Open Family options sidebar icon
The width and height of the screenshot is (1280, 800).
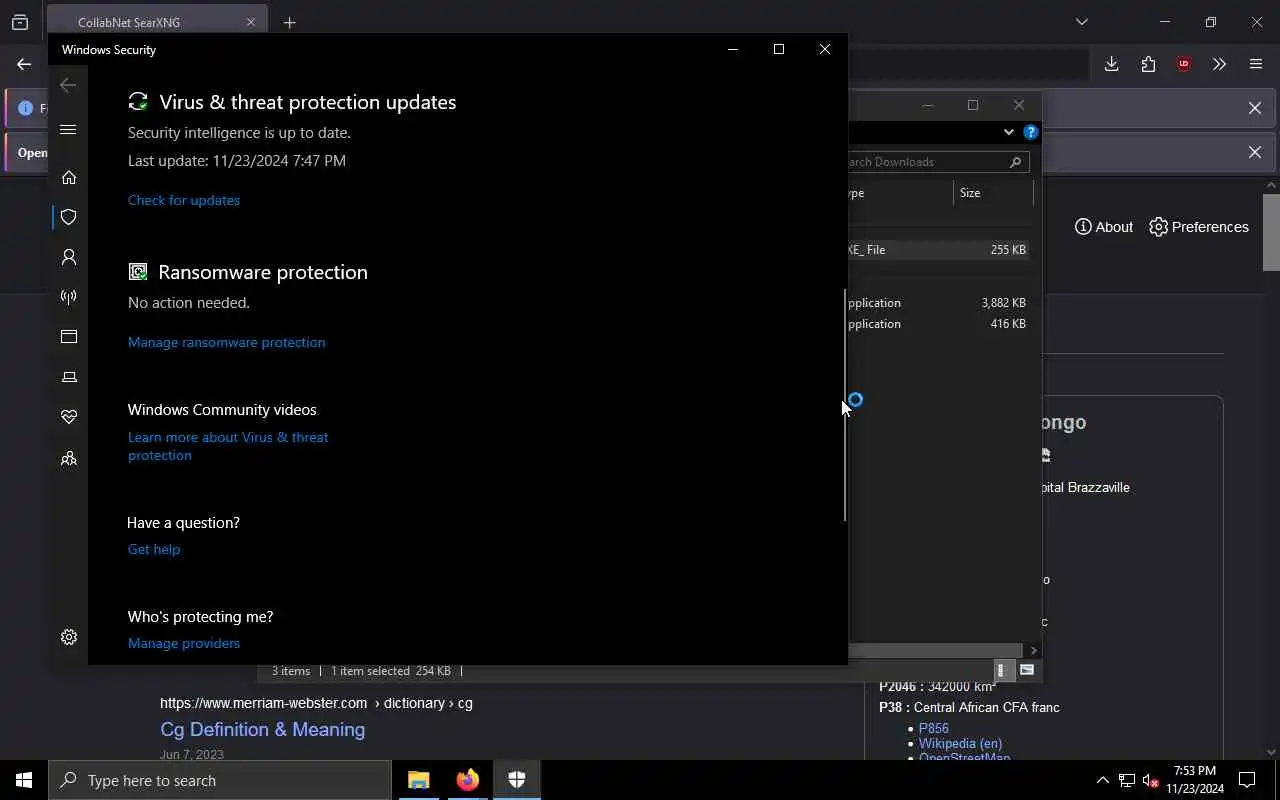point(69,458)
